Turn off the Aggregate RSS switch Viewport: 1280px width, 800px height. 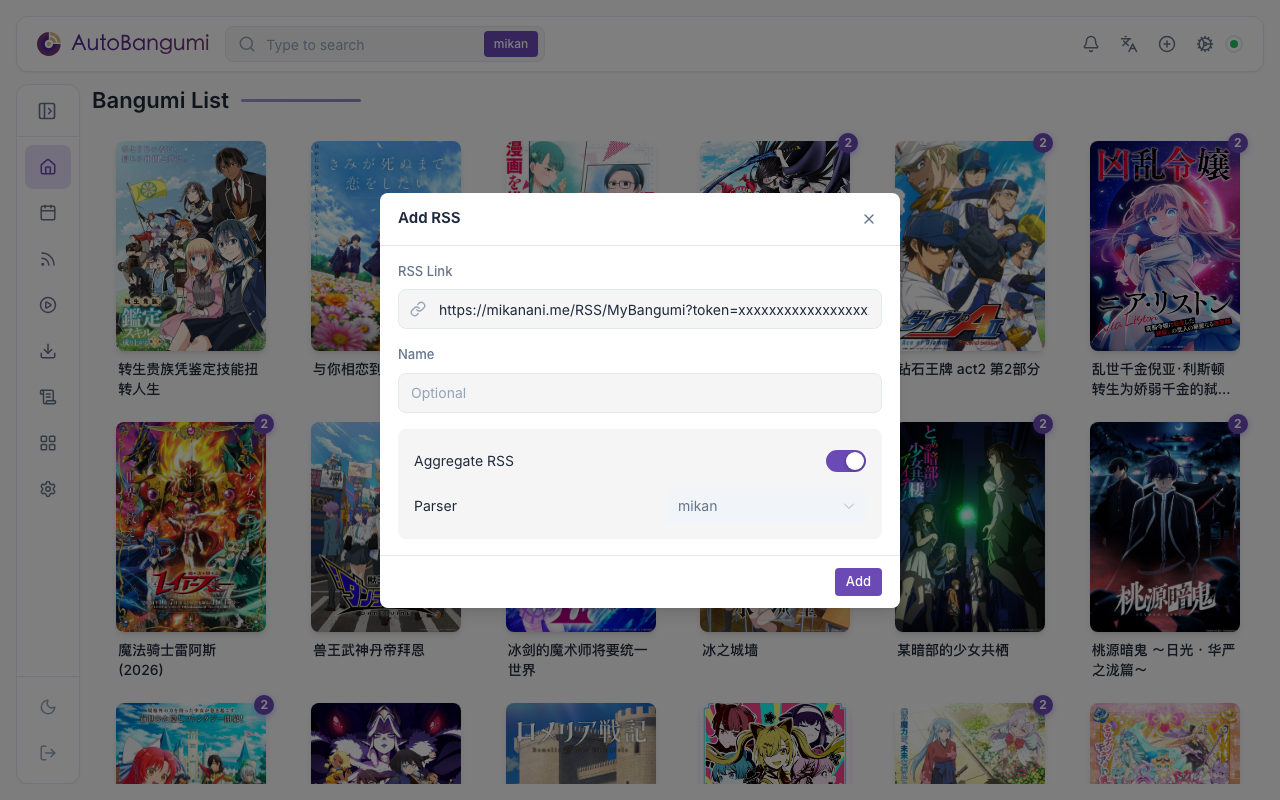[x=846, y=461]
